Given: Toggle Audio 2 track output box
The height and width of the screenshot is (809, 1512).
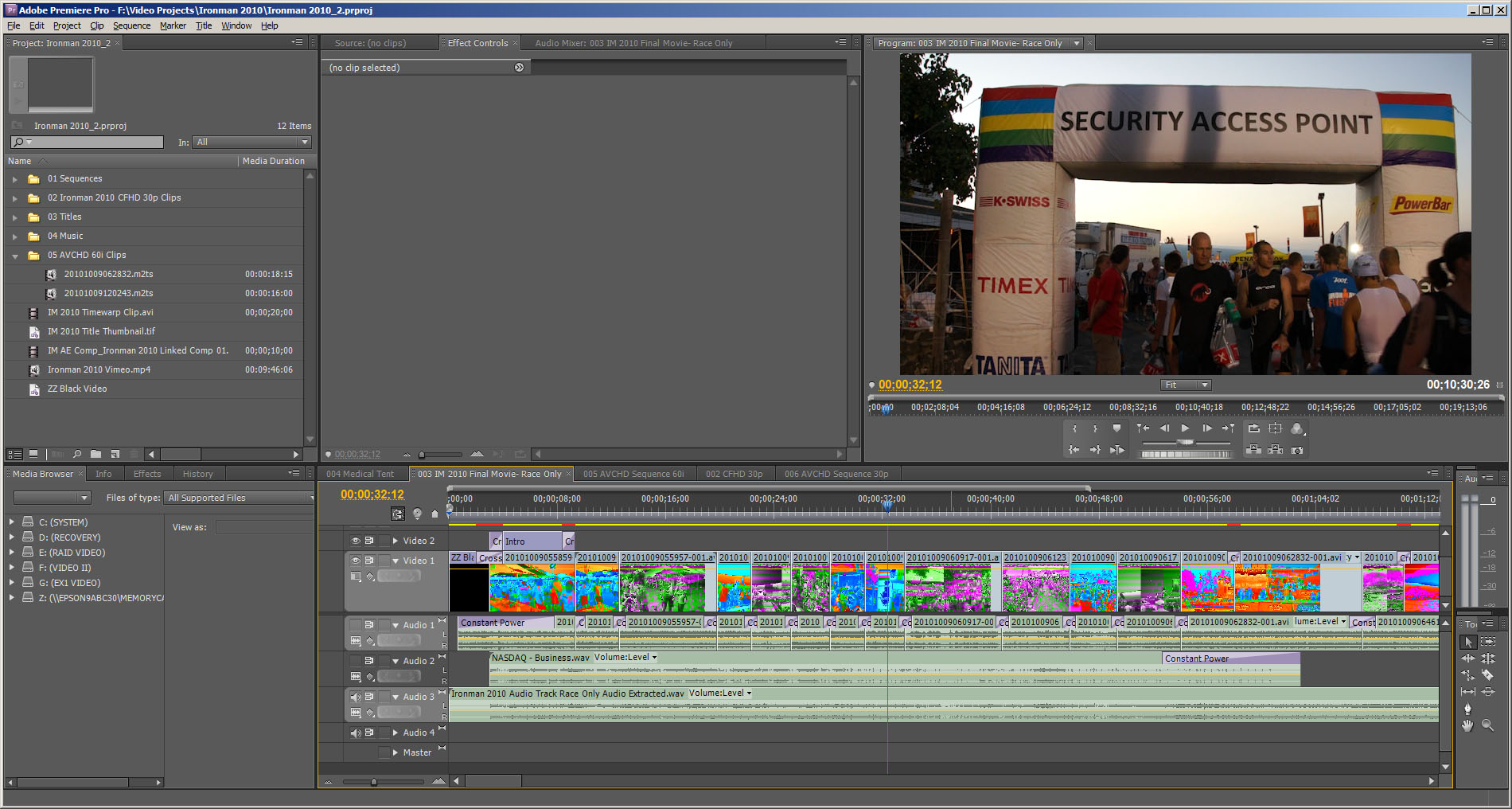Looking at the screenshot, I should click(x=356, y=661).
